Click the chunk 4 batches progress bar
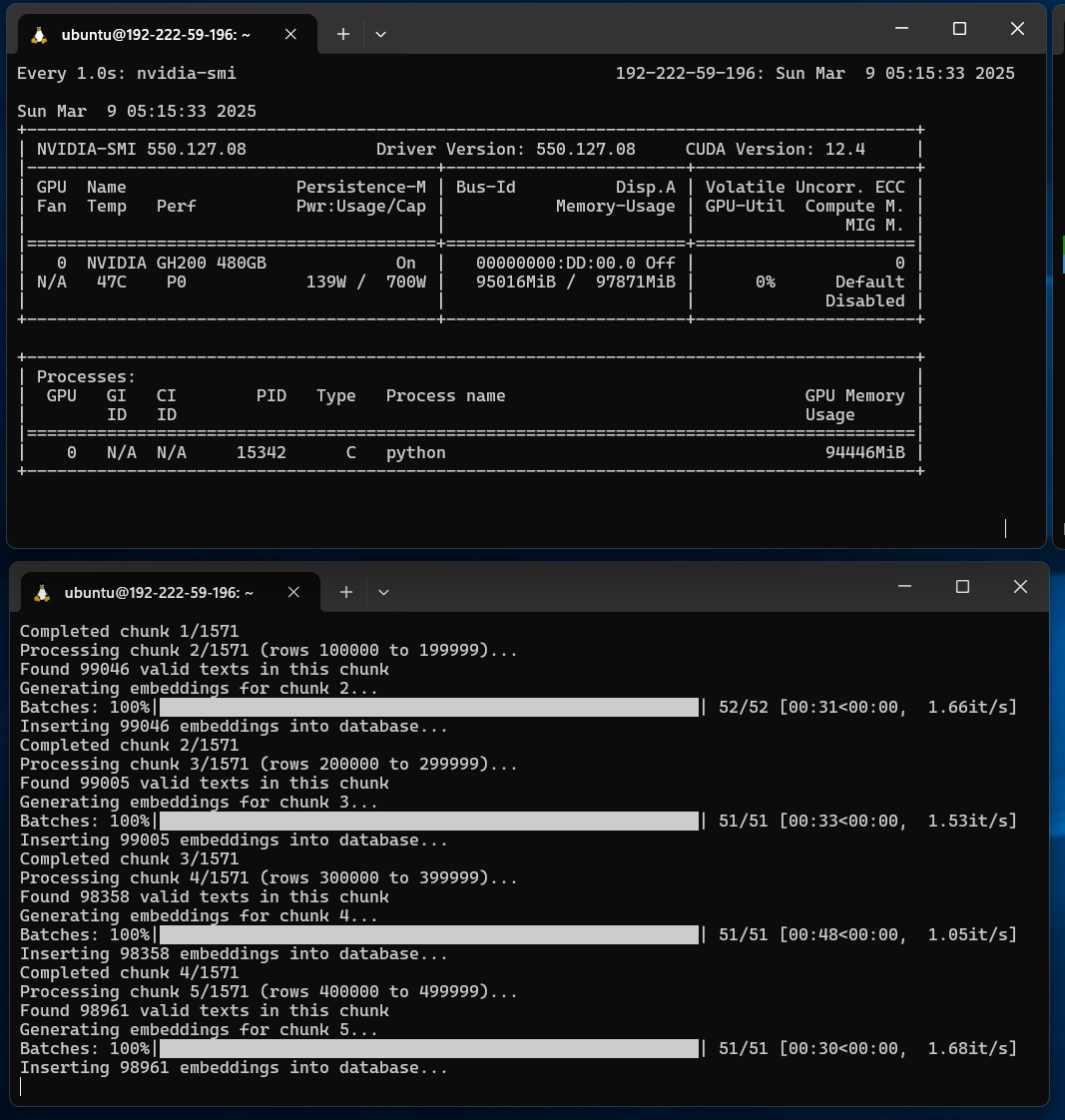 point(429,935)
